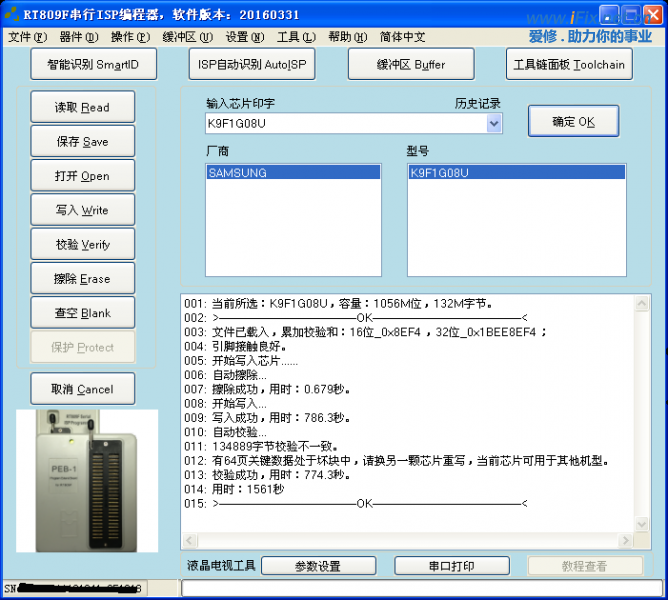Click the 校验 Verify button
This screenshot has height=600, width=668.
pos(83,245)
